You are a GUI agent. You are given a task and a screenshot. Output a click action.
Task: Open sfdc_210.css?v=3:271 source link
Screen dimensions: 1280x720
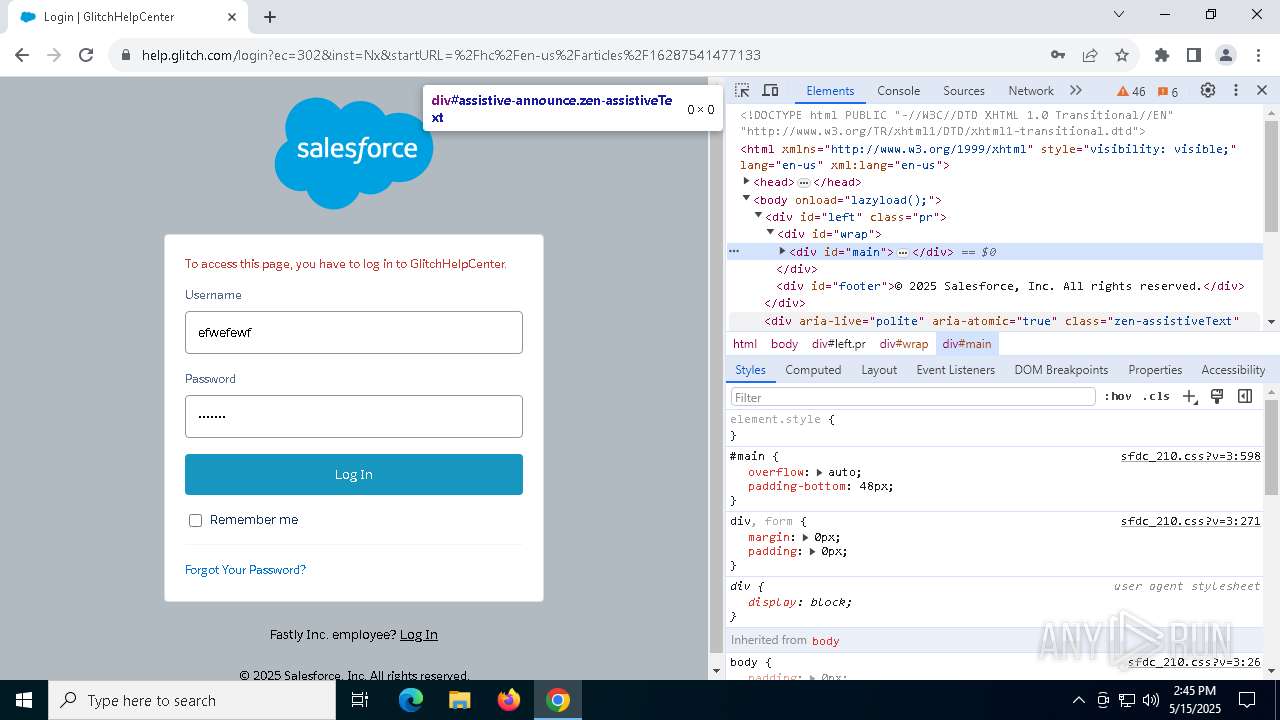pyautogui.click(x=1190, y=521)
